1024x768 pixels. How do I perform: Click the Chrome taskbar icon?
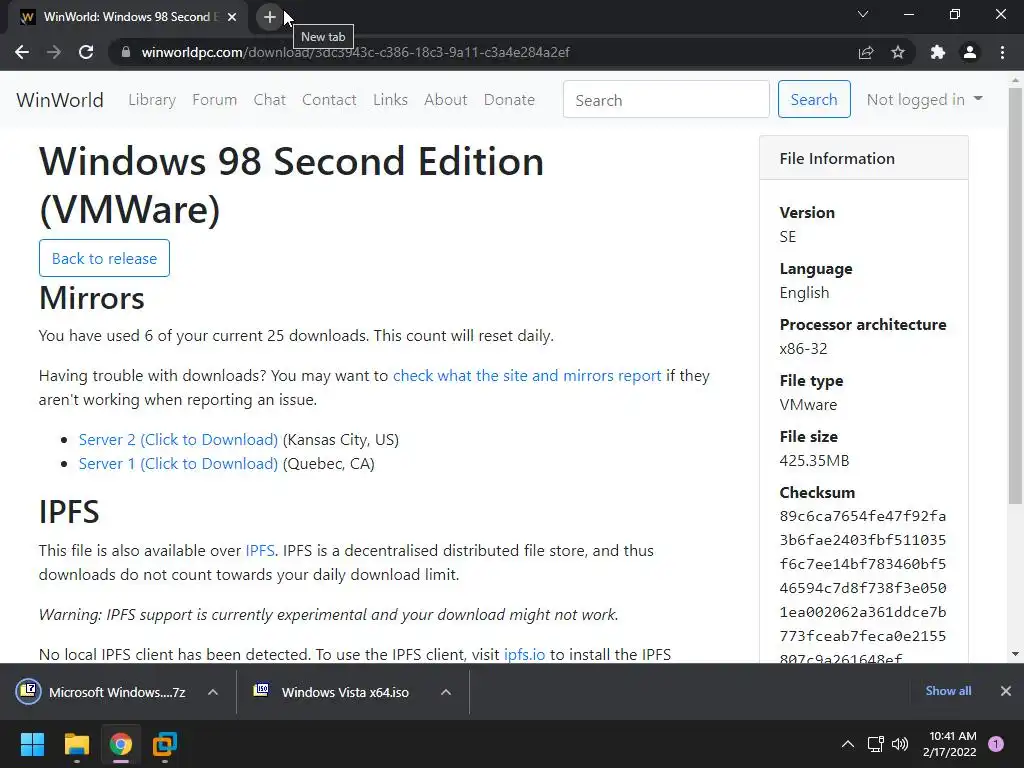pos(121,744)
